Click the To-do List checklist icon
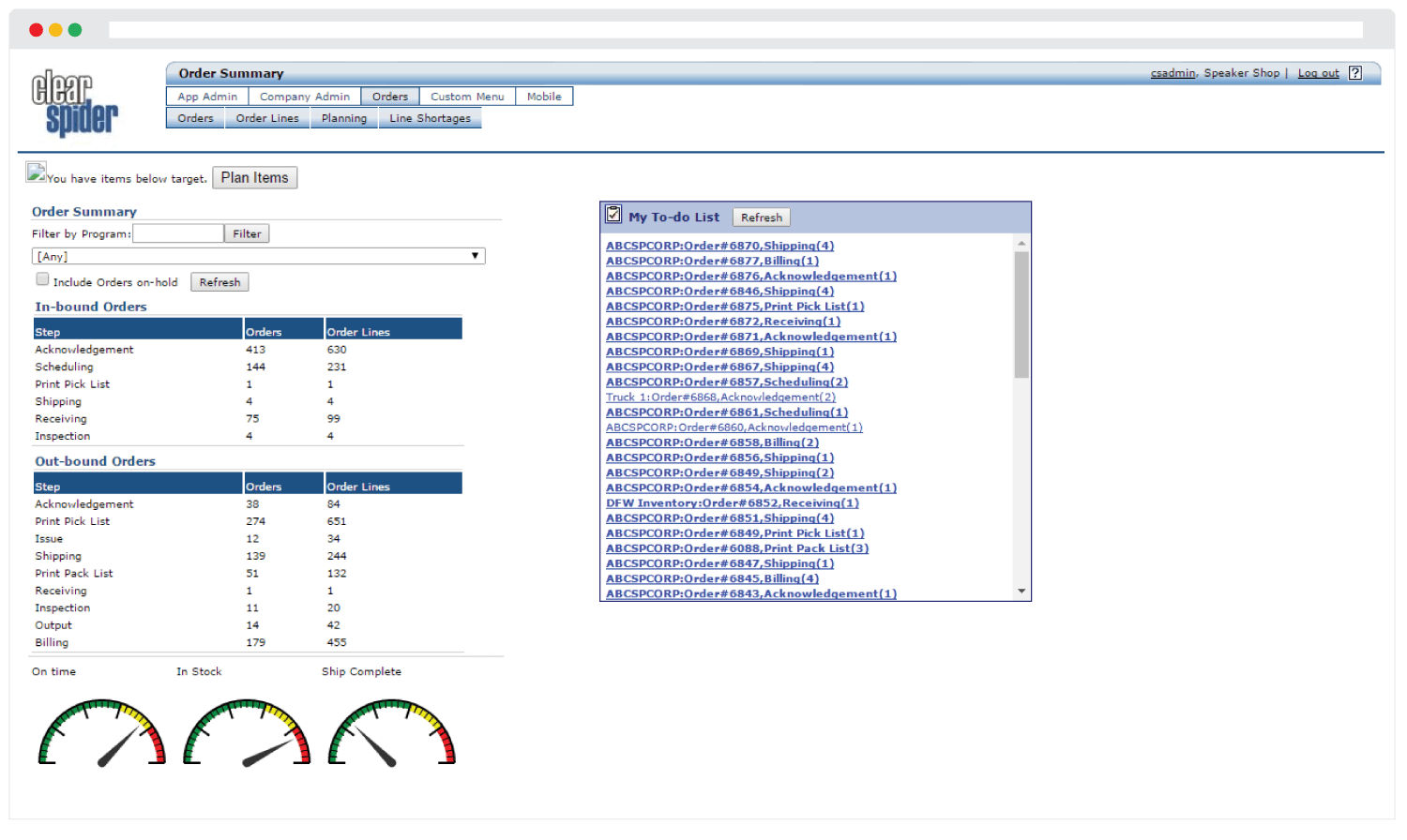 coord(613,215)
